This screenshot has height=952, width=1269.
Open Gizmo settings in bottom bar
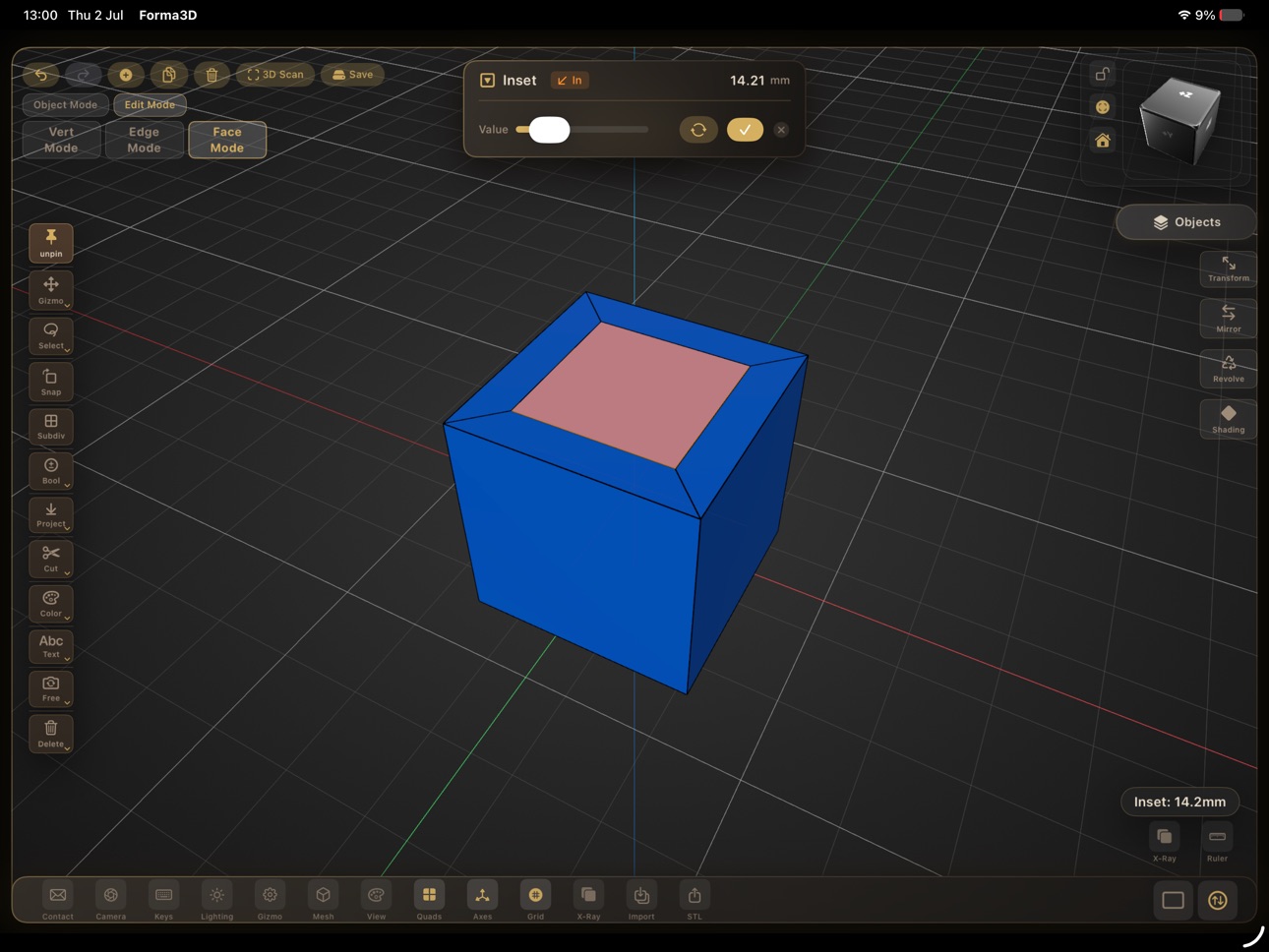(270, 901)
